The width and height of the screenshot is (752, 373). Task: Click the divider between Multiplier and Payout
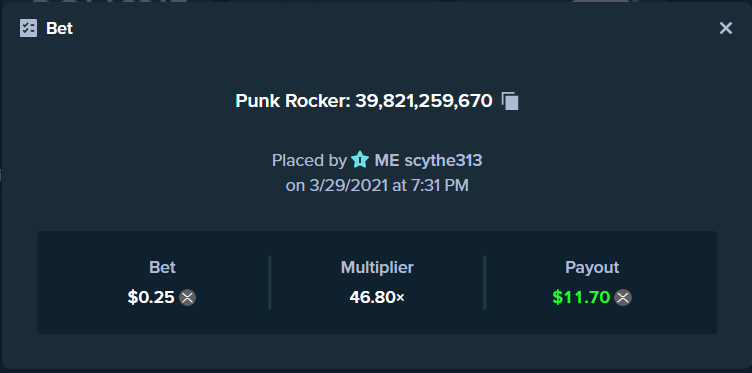point(484,282)
